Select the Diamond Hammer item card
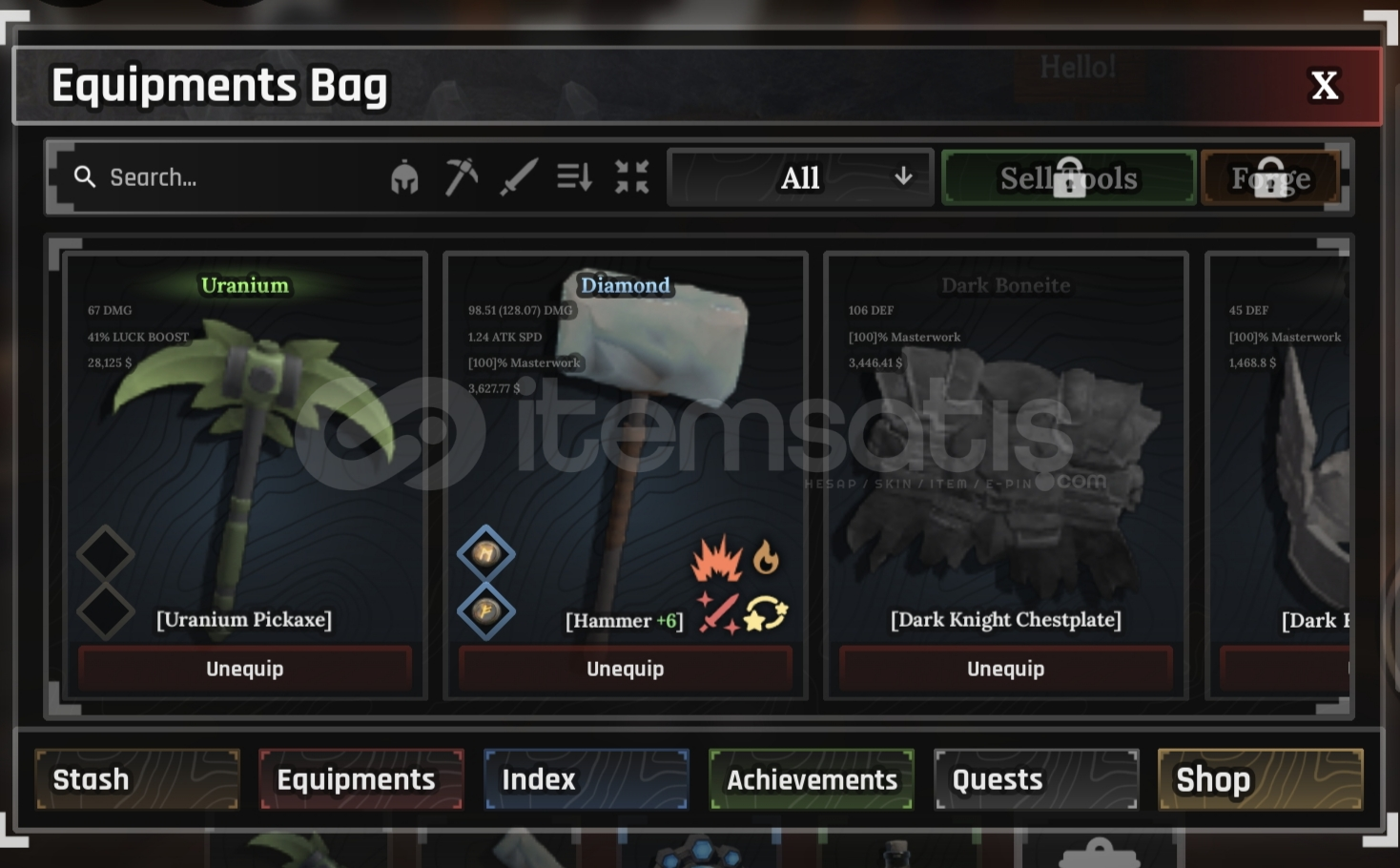Image resolution: width=1400 pixels, height=868 pixels. coord(626,476)
